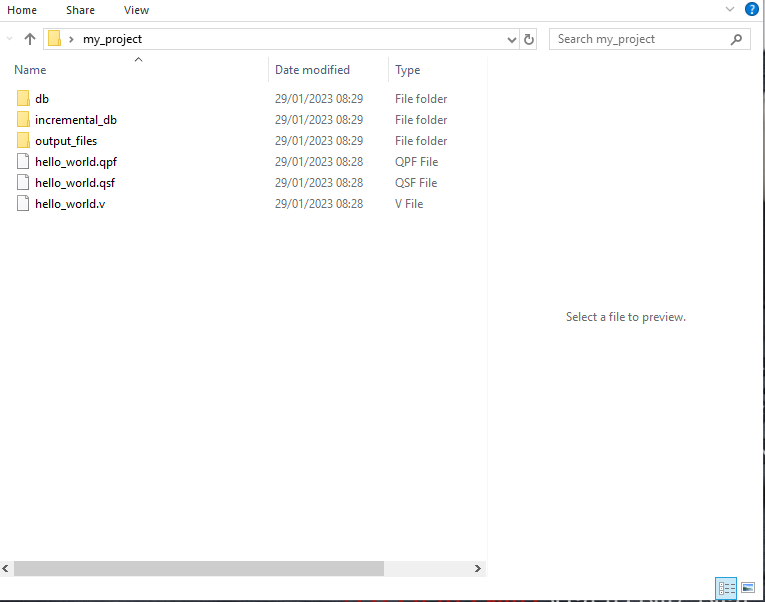This screenshot has height=602, width=765.
Task: Switch to Details view layout icon
Action: (726, 588)
